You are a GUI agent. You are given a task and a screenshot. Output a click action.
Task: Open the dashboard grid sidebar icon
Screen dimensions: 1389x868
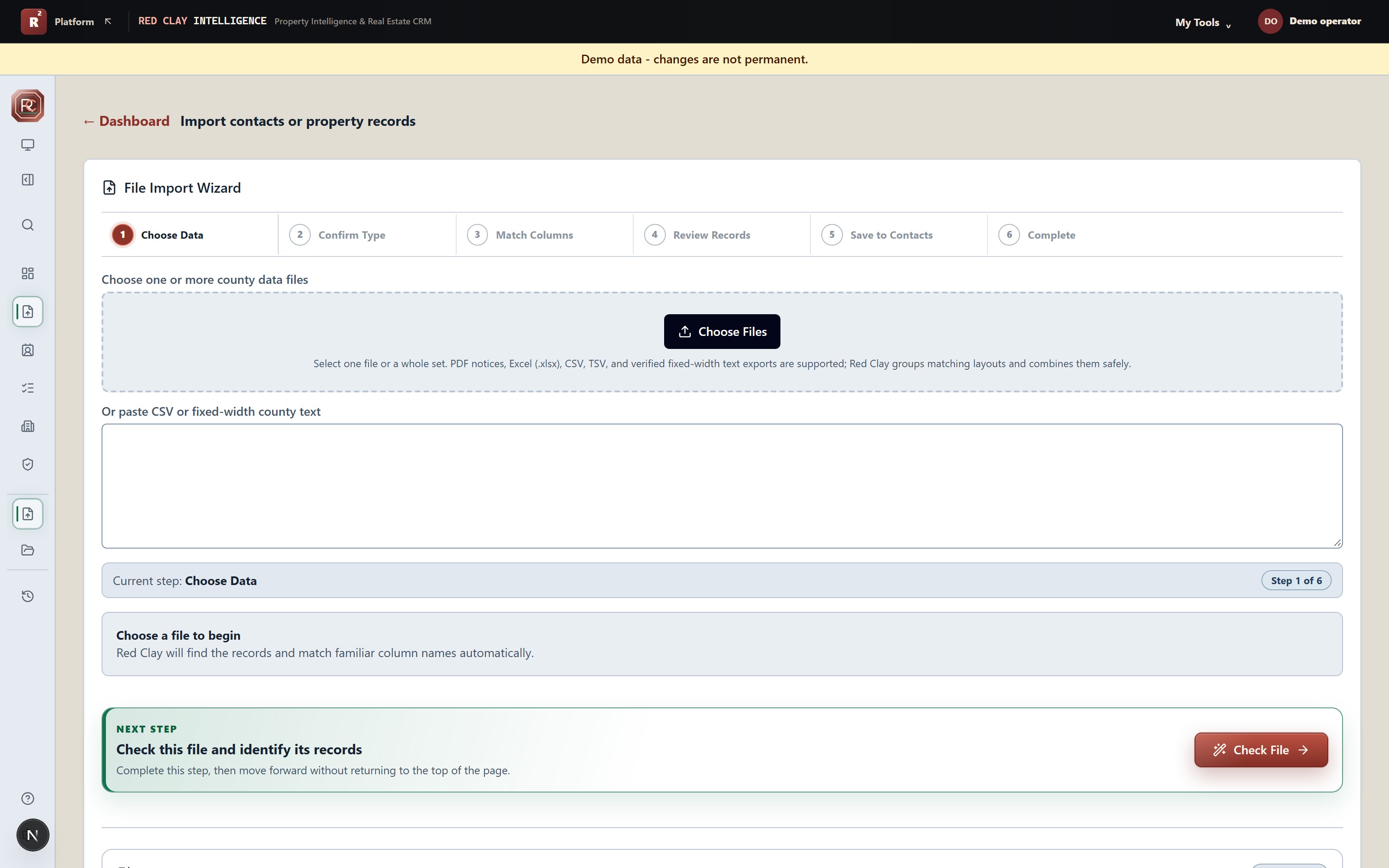(27, 273)
